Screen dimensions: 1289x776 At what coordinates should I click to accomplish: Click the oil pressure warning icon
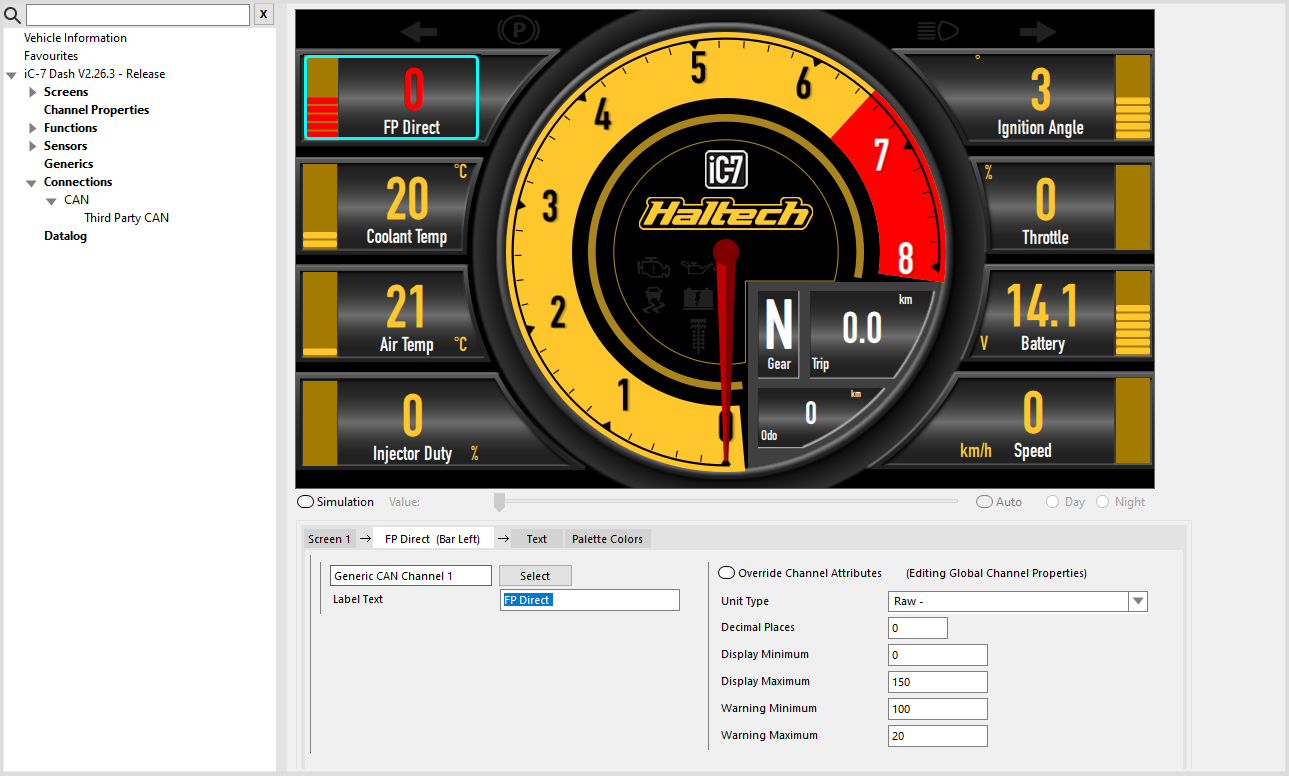click(x=697, y=268)
